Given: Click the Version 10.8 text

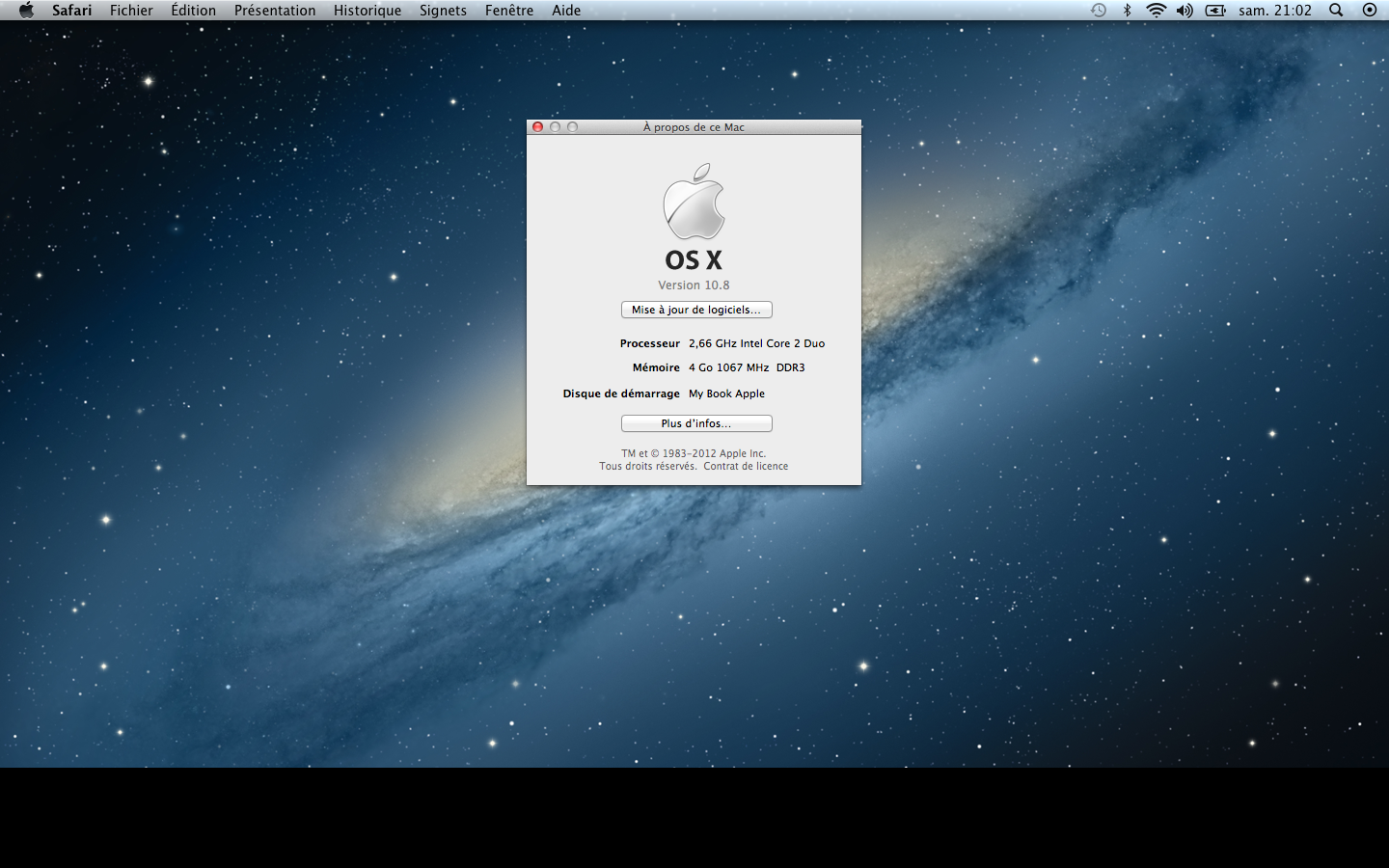Looking at the screenshot, I should tap(694, 285).
